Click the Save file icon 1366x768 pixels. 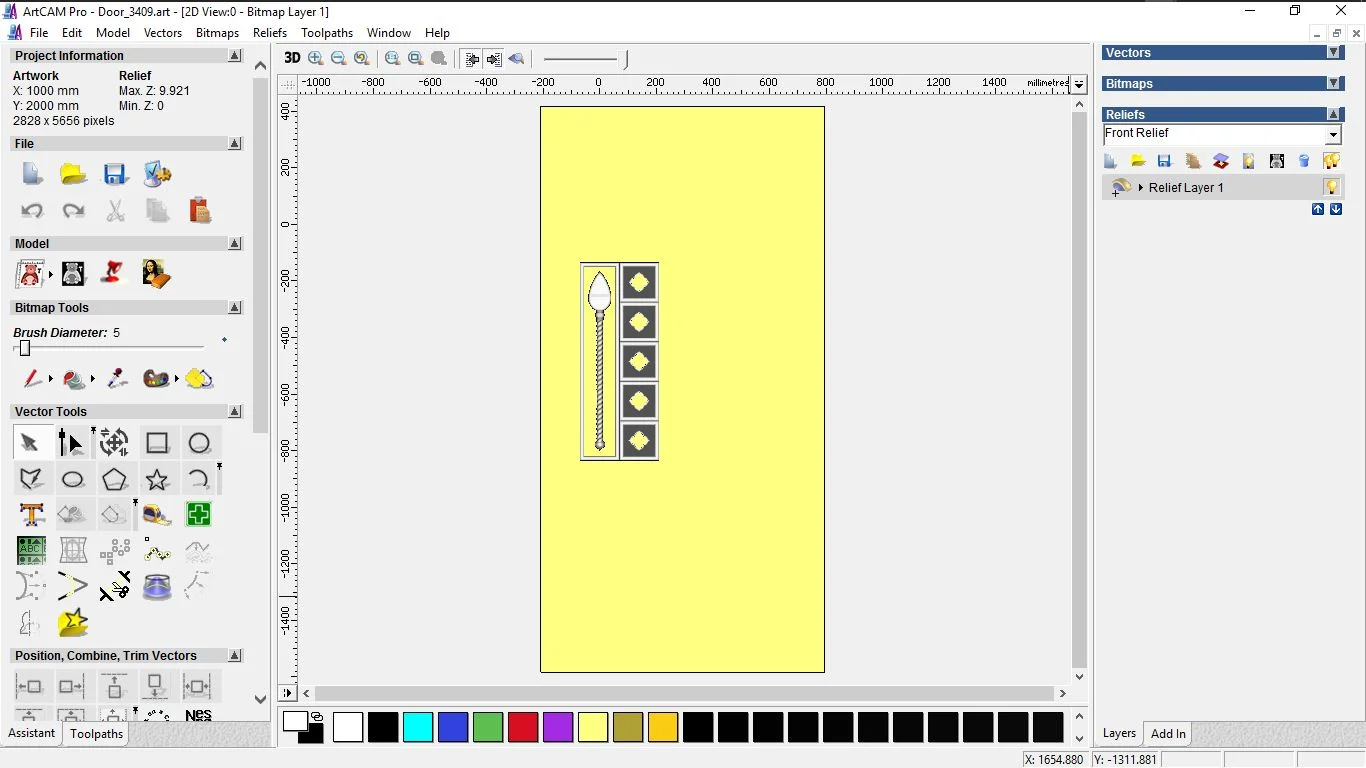(x=115, y=174)
